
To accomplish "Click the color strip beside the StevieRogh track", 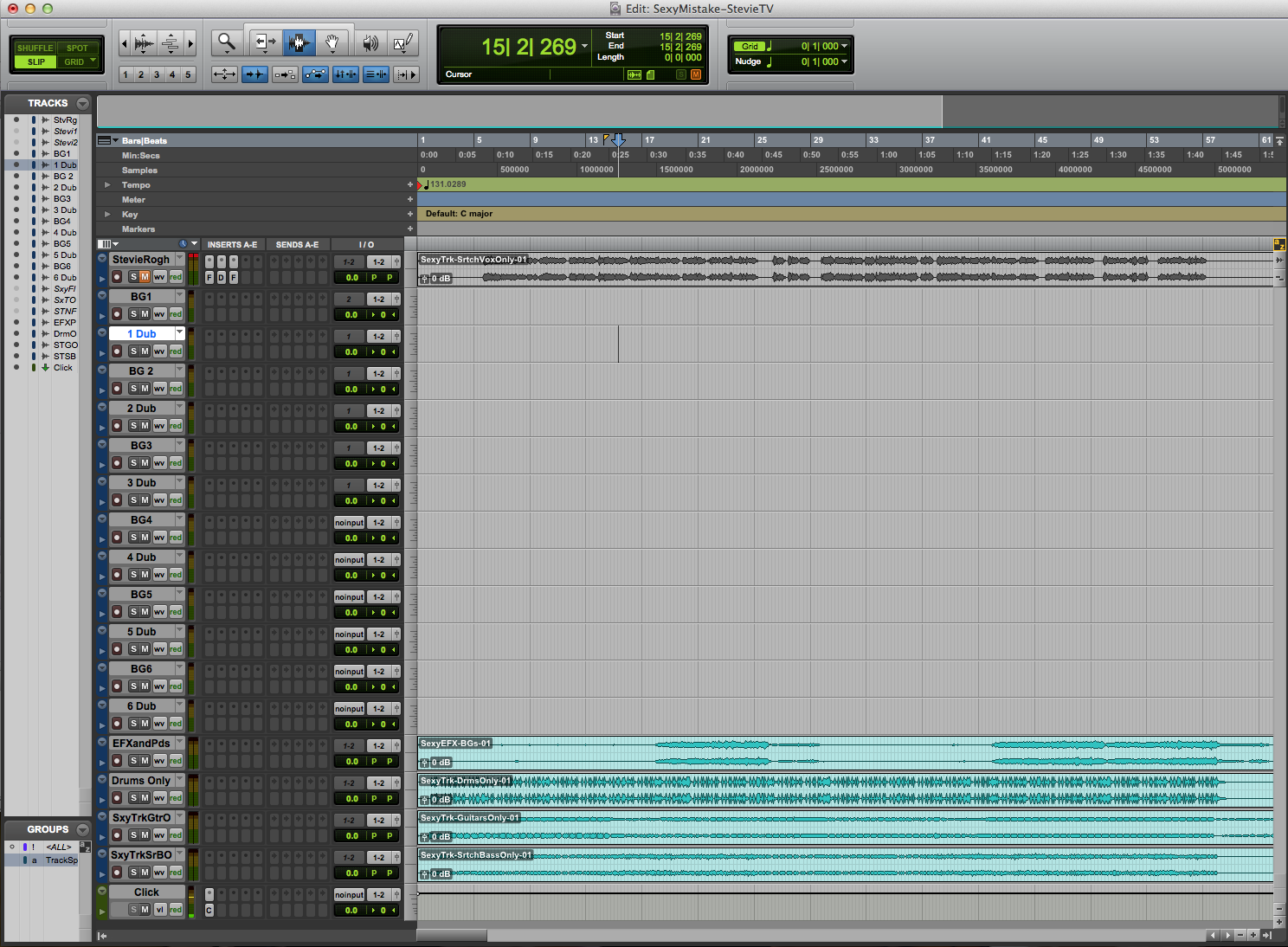I will [x=101, y=268].
